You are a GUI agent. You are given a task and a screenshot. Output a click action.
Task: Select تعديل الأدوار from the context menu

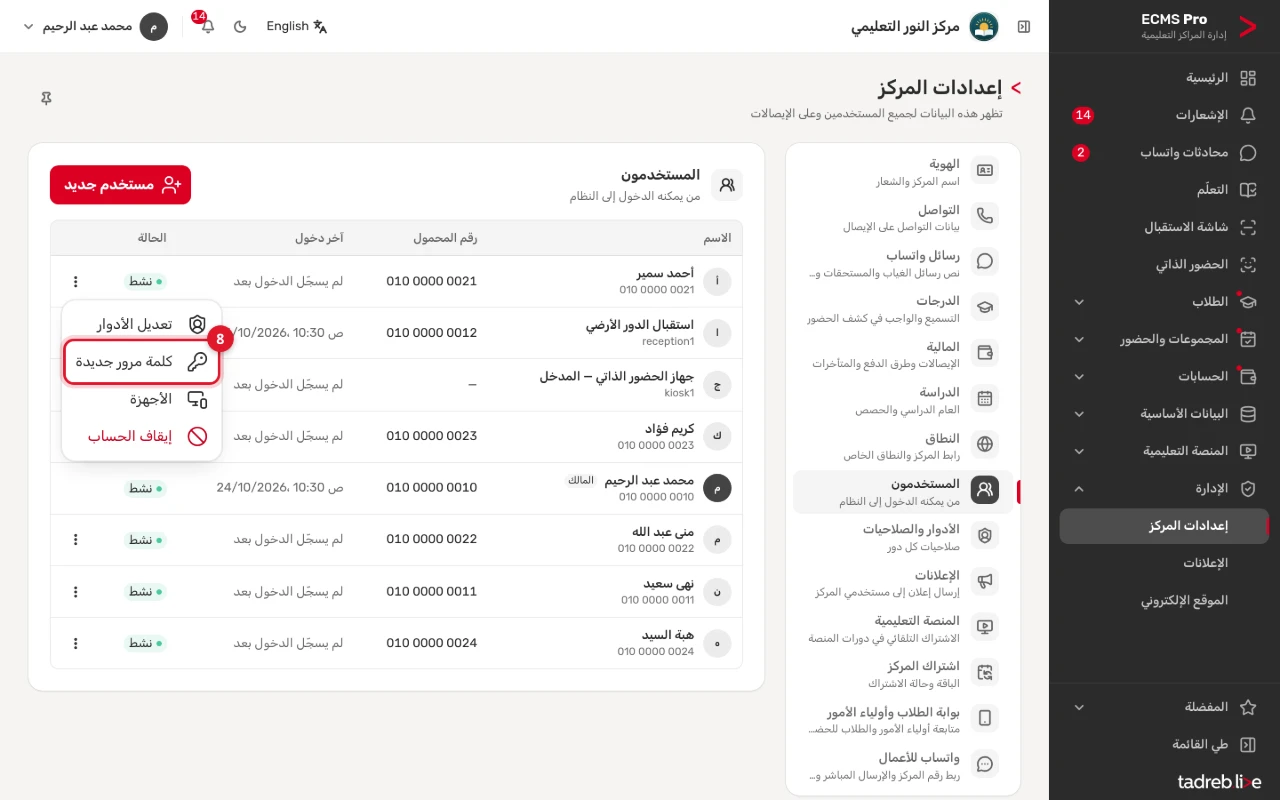141,324
